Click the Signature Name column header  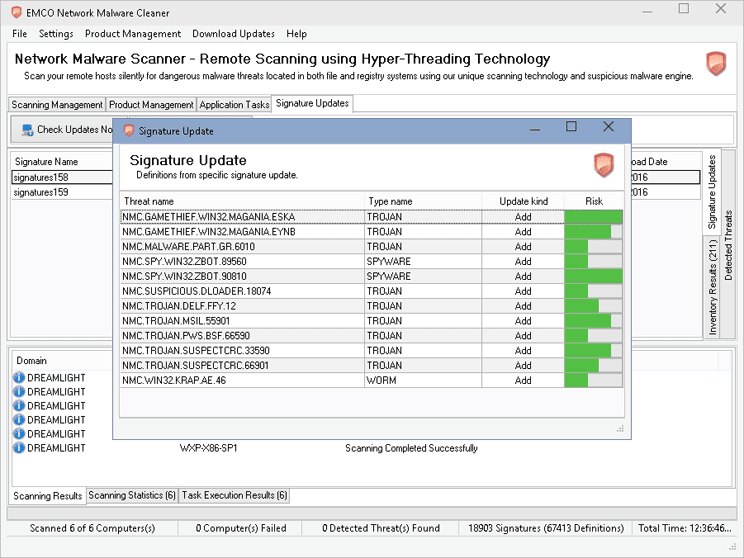(x=62, y=162)
